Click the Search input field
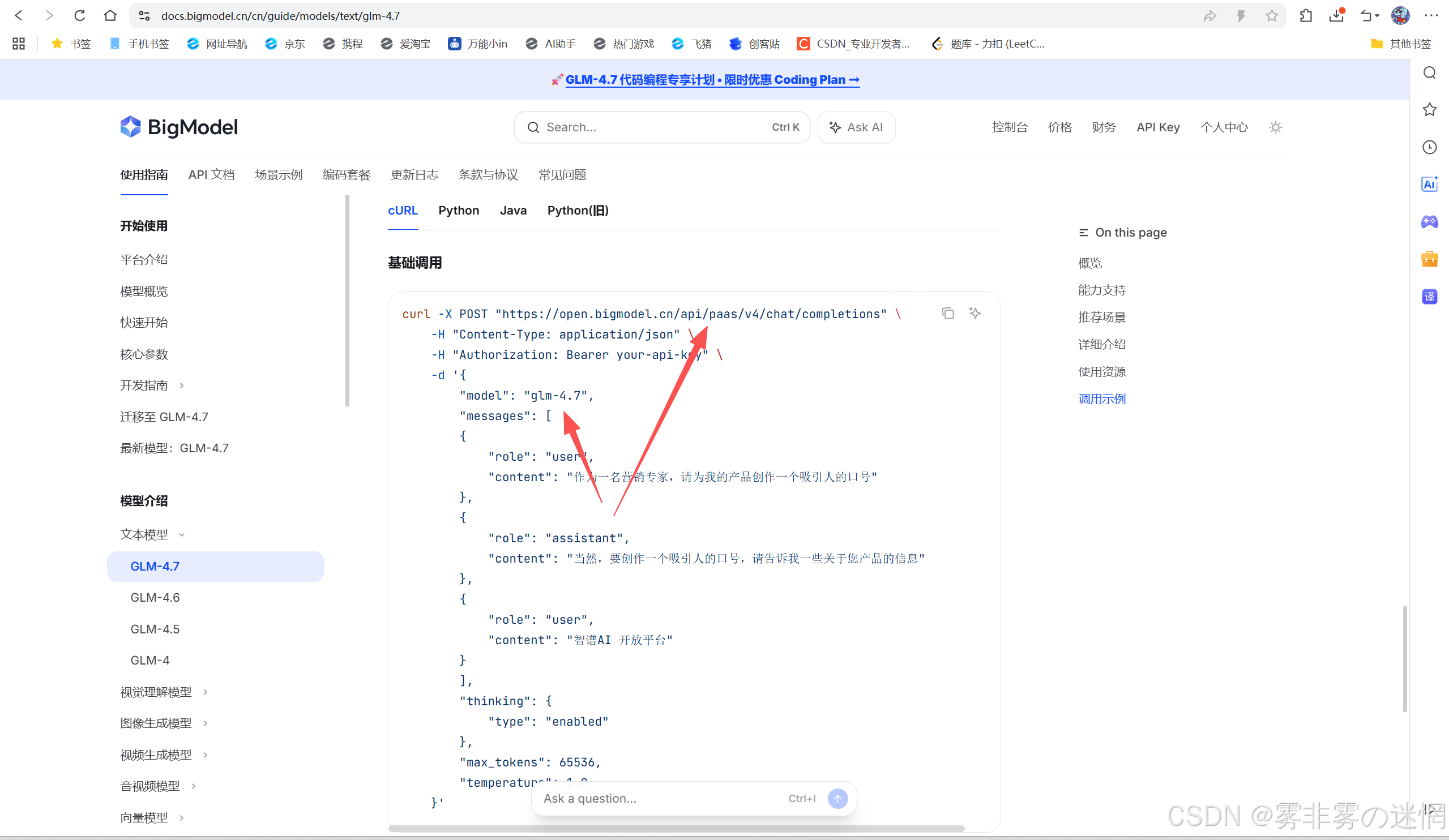This screenshot has width=1449, height=840. (x=656, y=127)
